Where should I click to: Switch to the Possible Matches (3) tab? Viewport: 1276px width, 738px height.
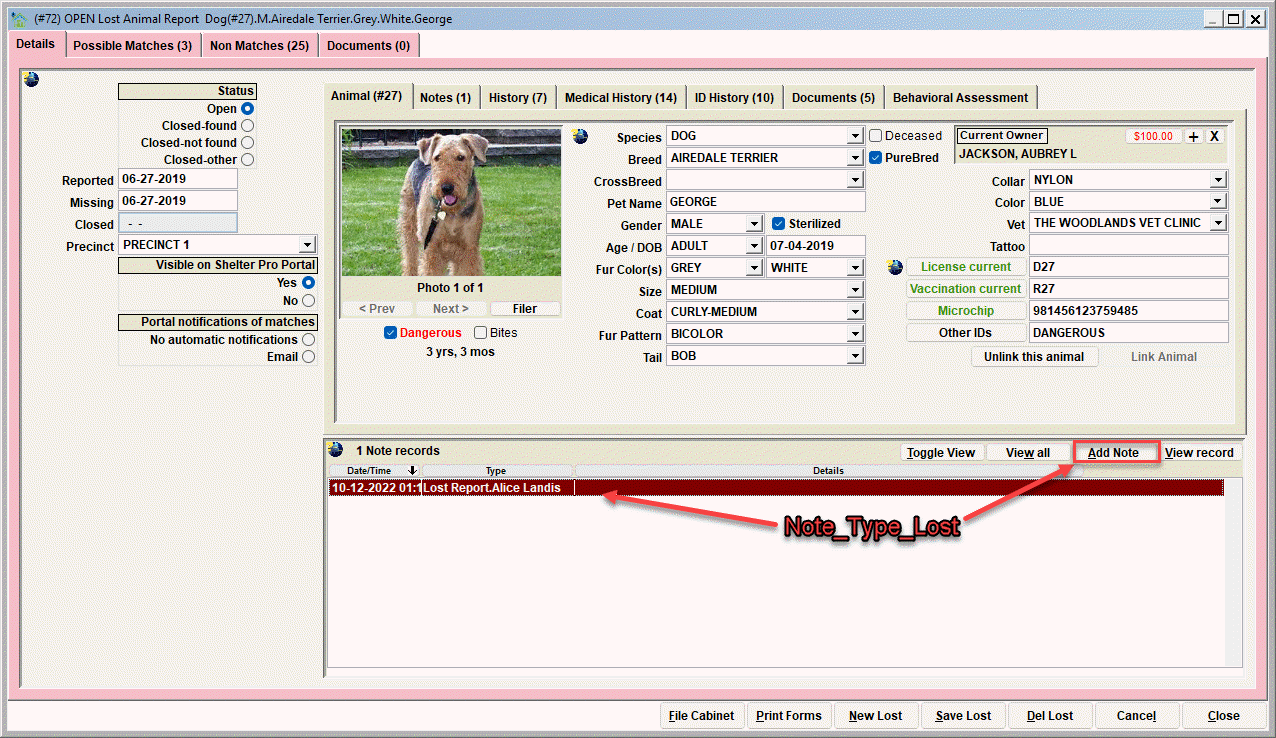[133, 45]
